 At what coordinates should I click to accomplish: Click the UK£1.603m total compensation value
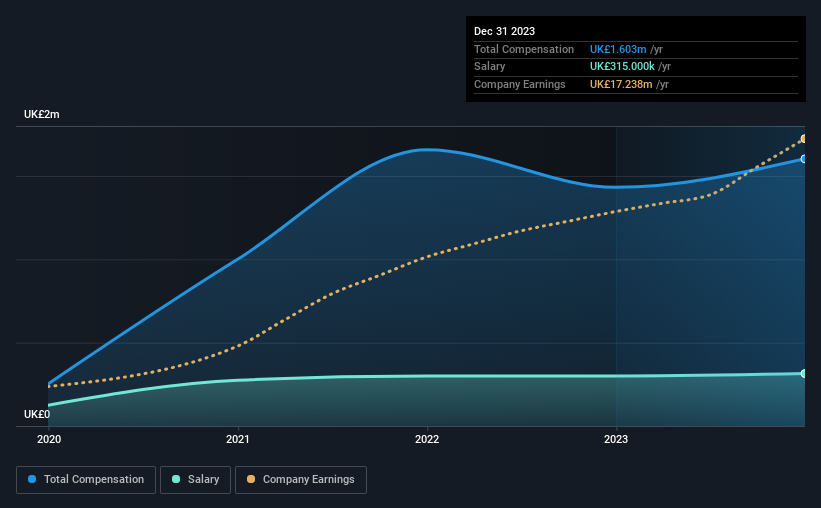click(x=618, y=49)
